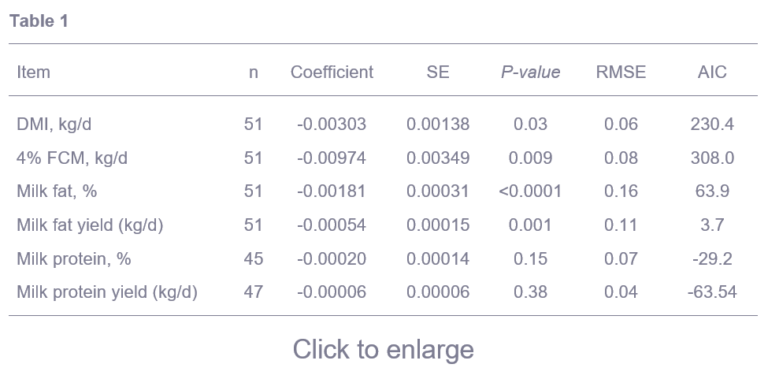Click the RMSE column header
The height and width of the screenshot is (379, 768).
pos(621,72)
